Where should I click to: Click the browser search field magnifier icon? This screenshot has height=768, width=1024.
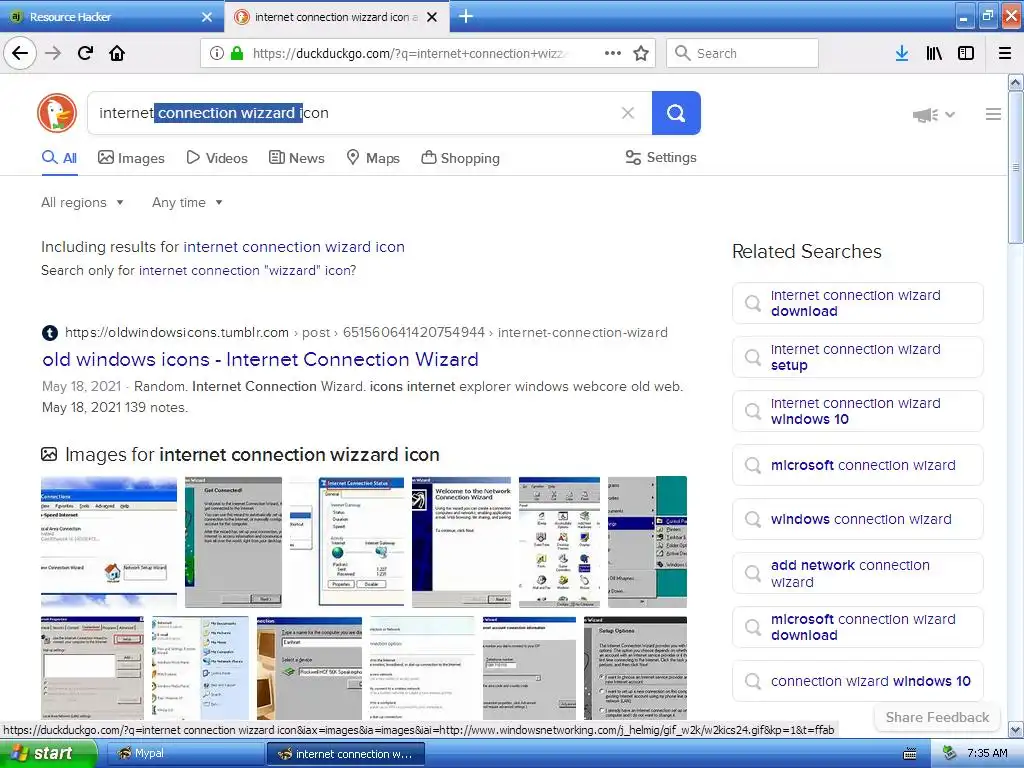tap(682, 53)
